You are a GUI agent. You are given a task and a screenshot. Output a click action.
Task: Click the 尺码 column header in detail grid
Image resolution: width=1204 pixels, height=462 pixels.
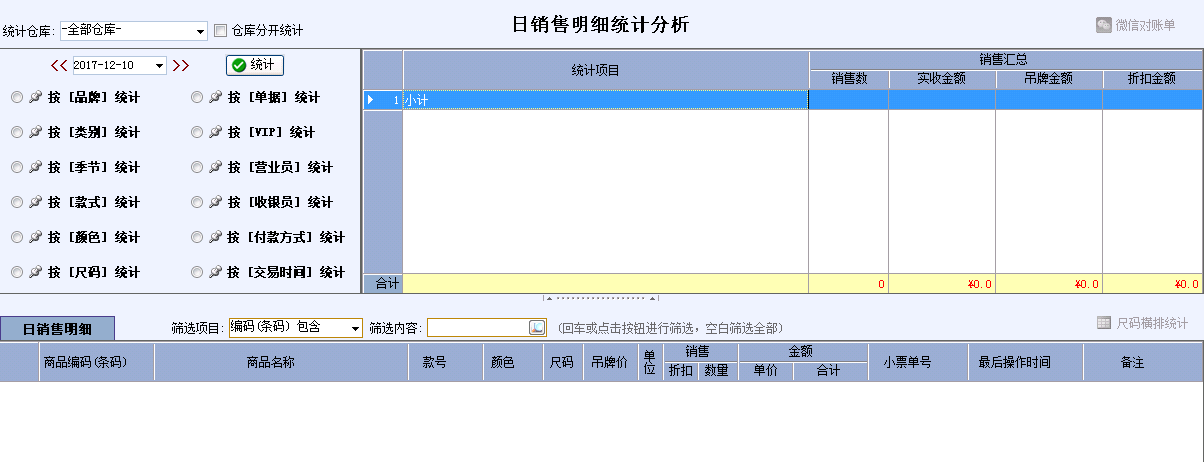[x=562, y=362]
